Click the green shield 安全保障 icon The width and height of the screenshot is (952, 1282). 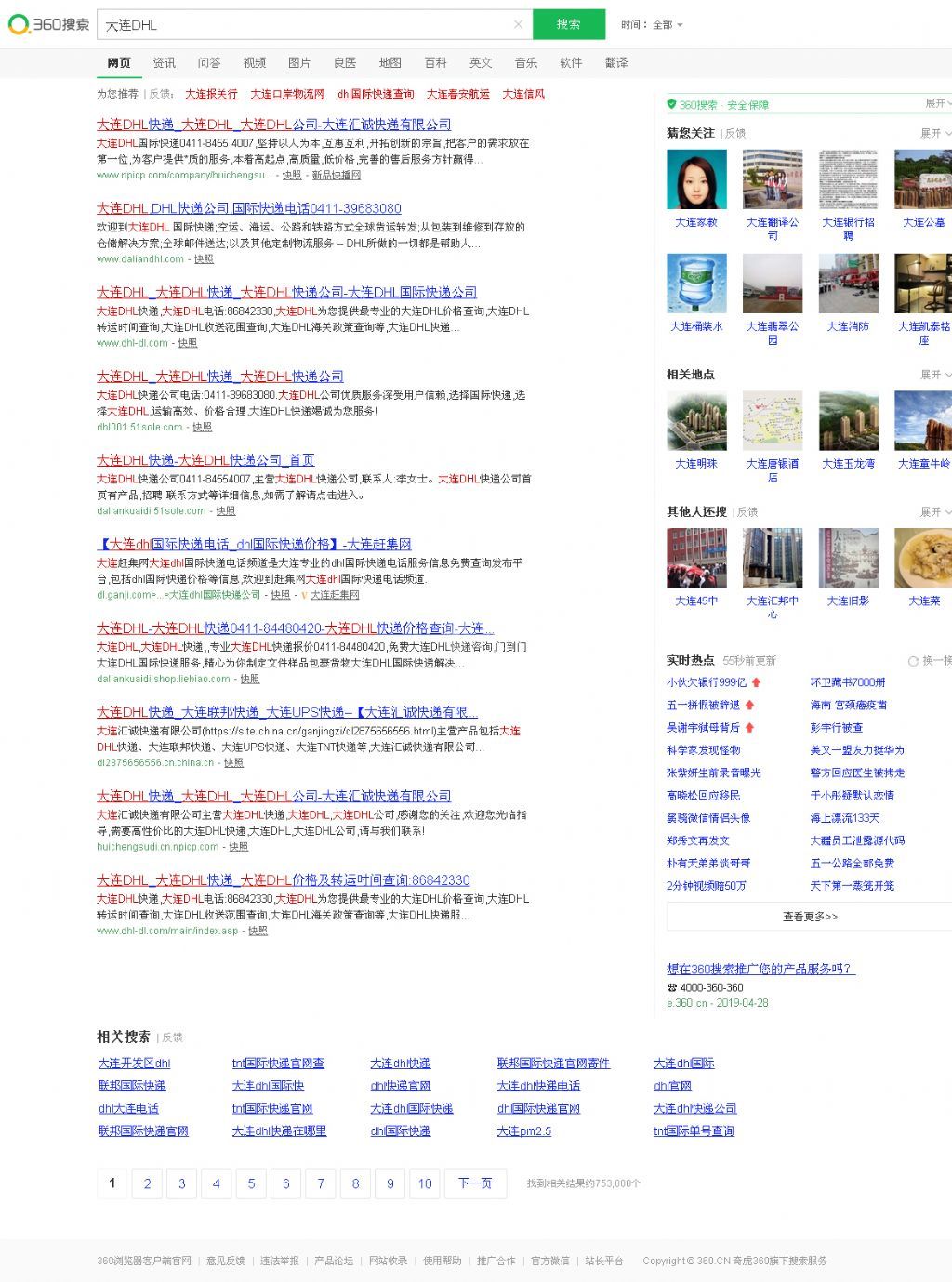[671, 104]
